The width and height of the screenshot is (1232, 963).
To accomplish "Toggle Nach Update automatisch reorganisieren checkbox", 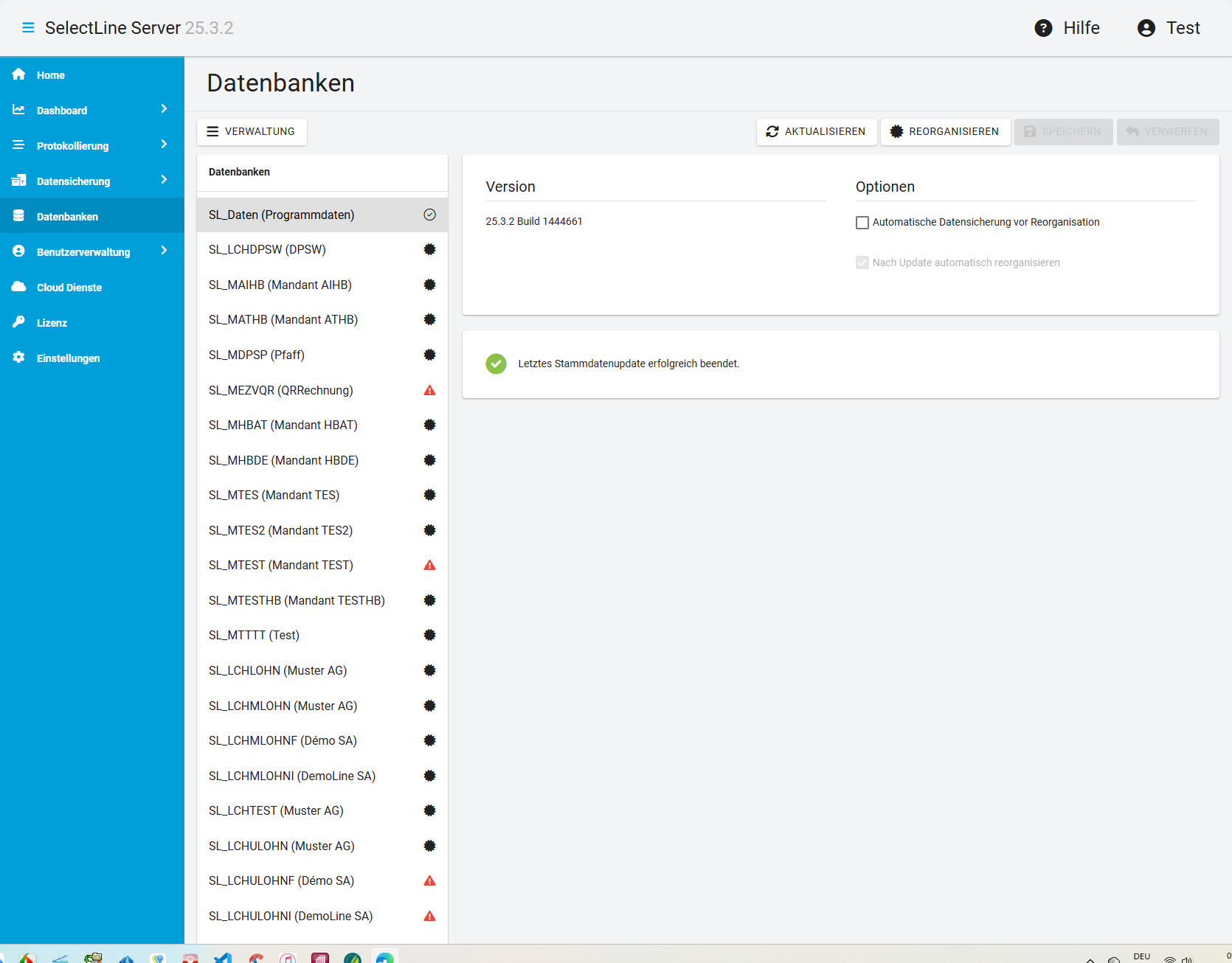I will click(x=862, y=263).
